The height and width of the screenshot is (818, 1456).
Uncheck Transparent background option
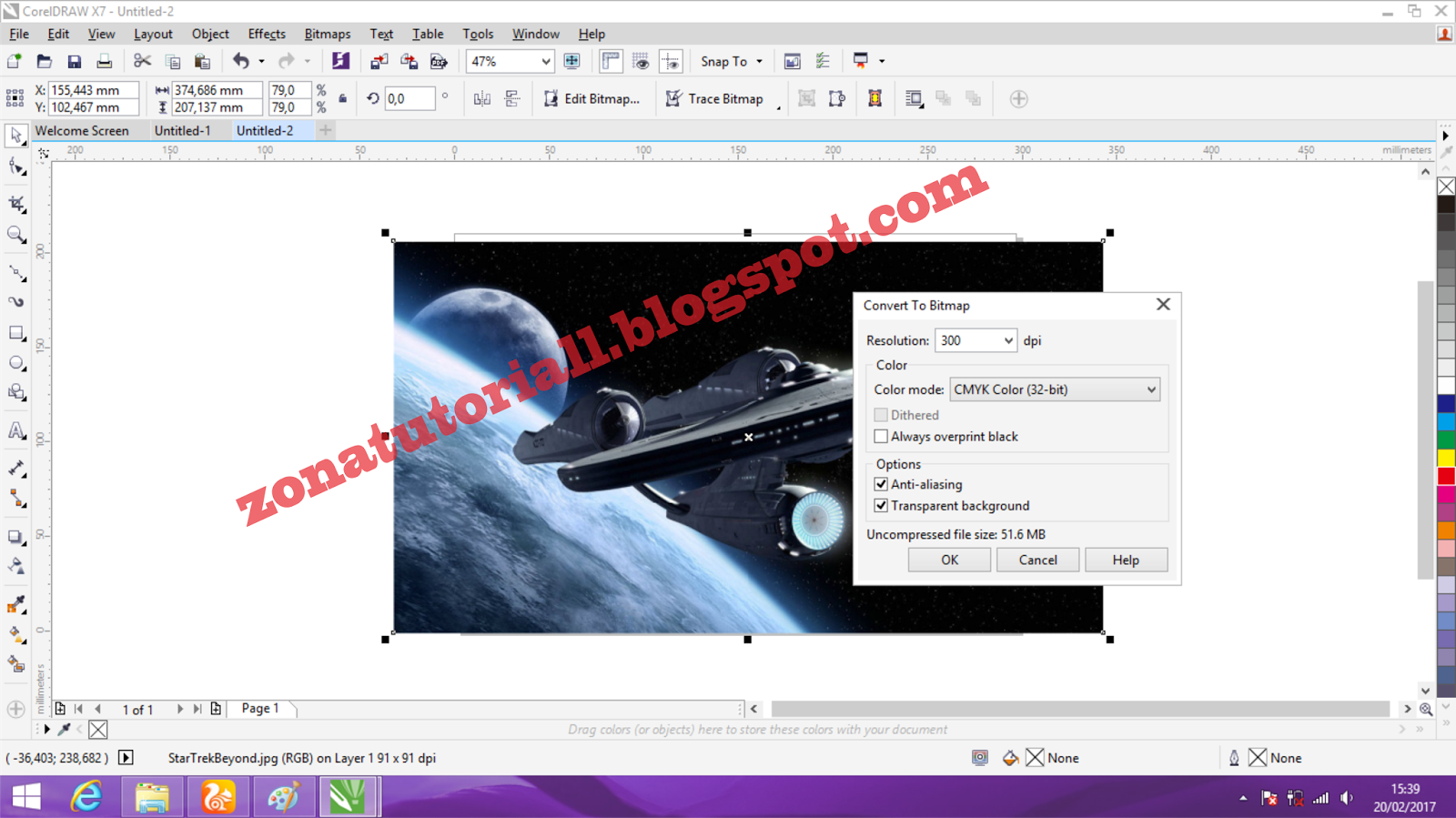pos(881,506)
